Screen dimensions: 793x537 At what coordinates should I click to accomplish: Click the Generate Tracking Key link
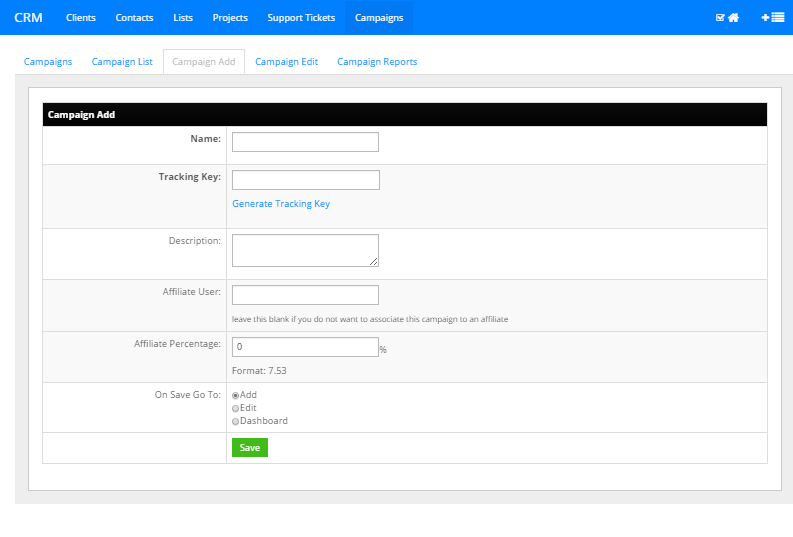281,204
